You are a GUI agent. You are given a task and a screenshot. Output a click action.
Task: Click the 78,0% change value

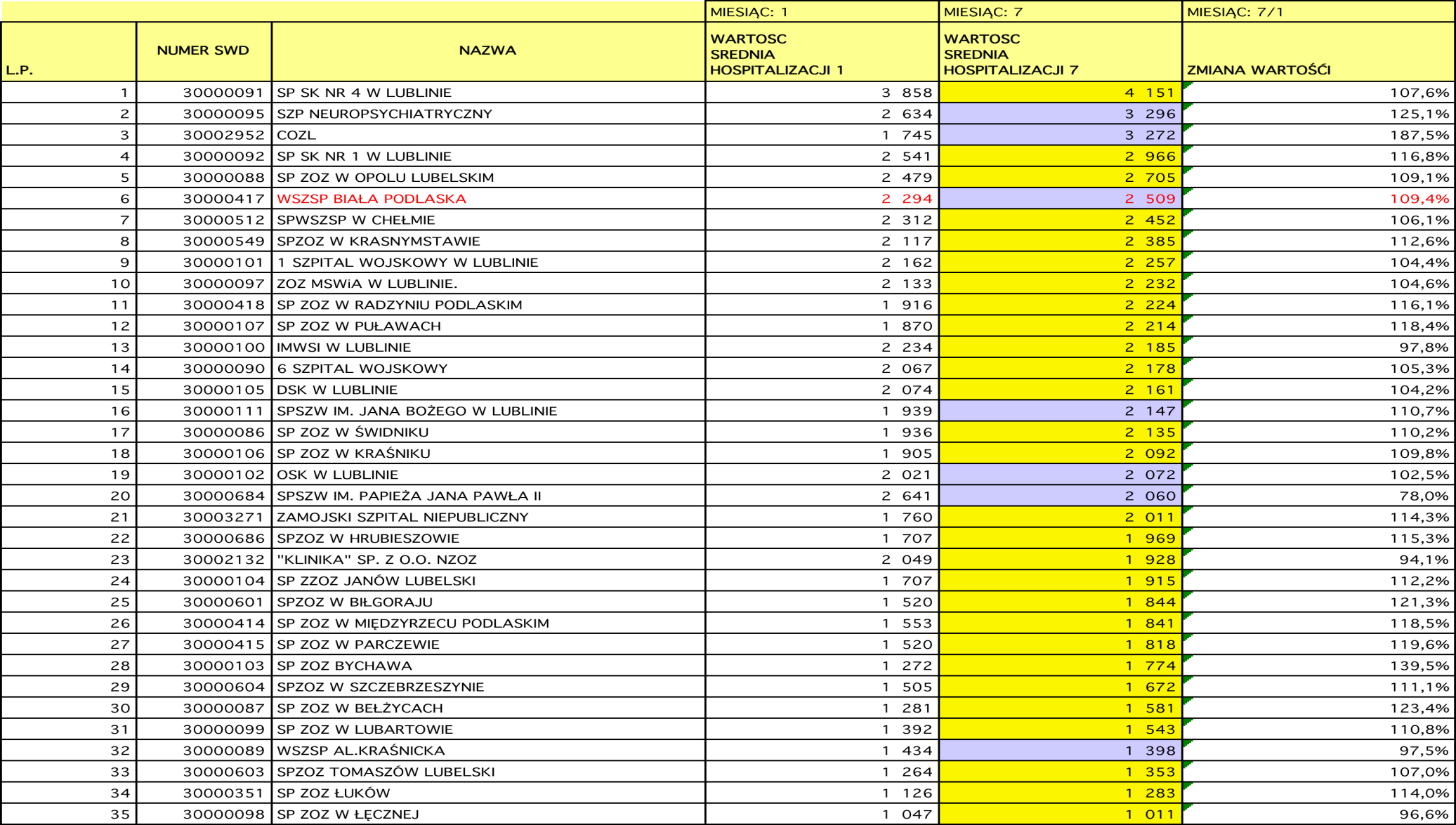tap(1318, 496)
